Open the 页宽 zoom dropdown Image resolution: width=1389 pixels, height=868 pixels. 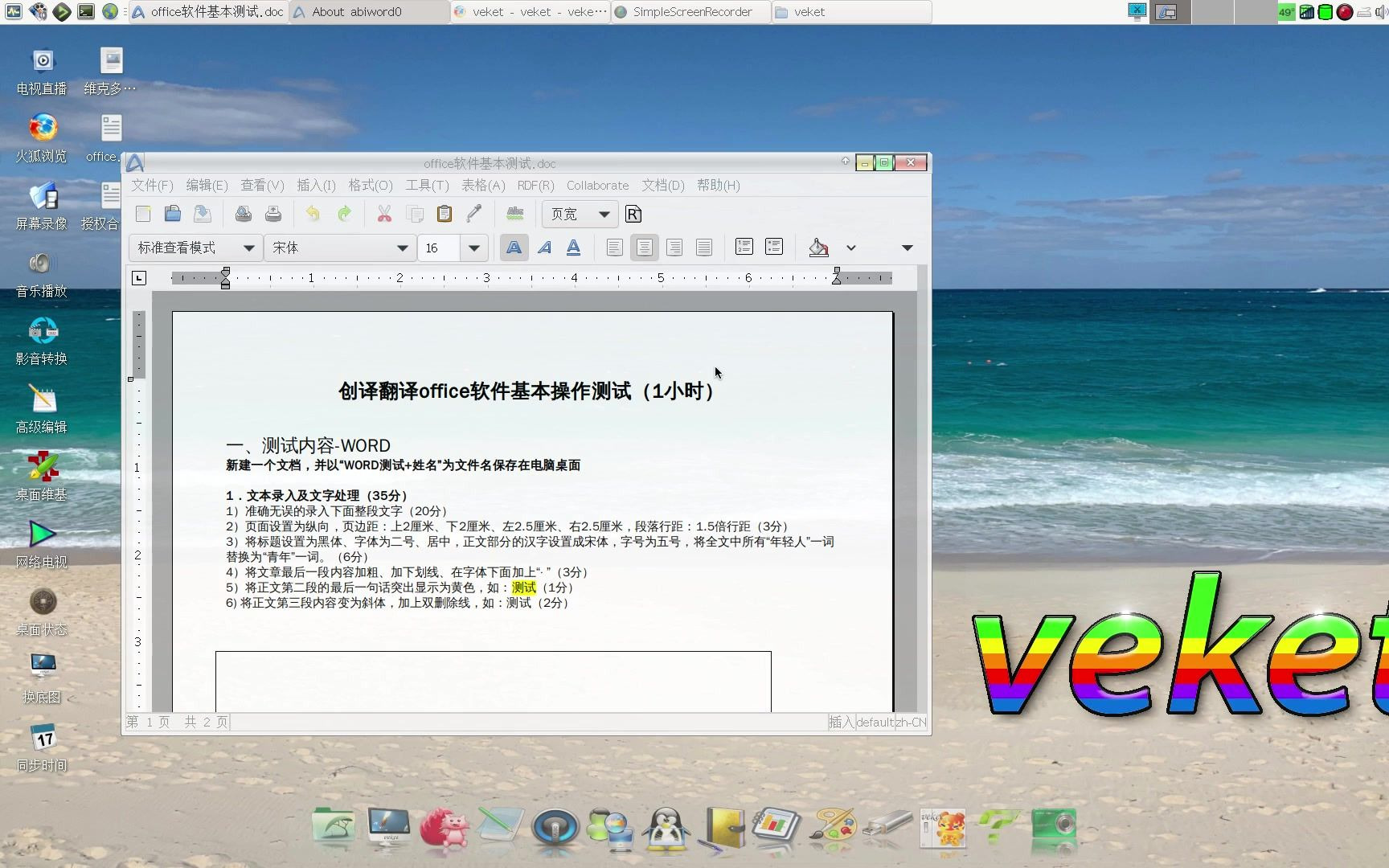coord(580,214)
